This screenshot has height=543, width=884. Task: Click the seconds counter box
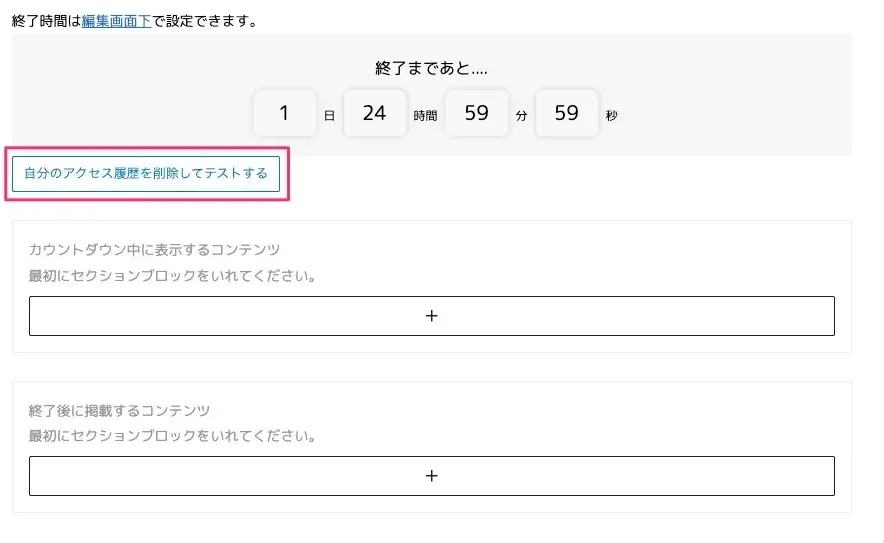tap(567, 113)
